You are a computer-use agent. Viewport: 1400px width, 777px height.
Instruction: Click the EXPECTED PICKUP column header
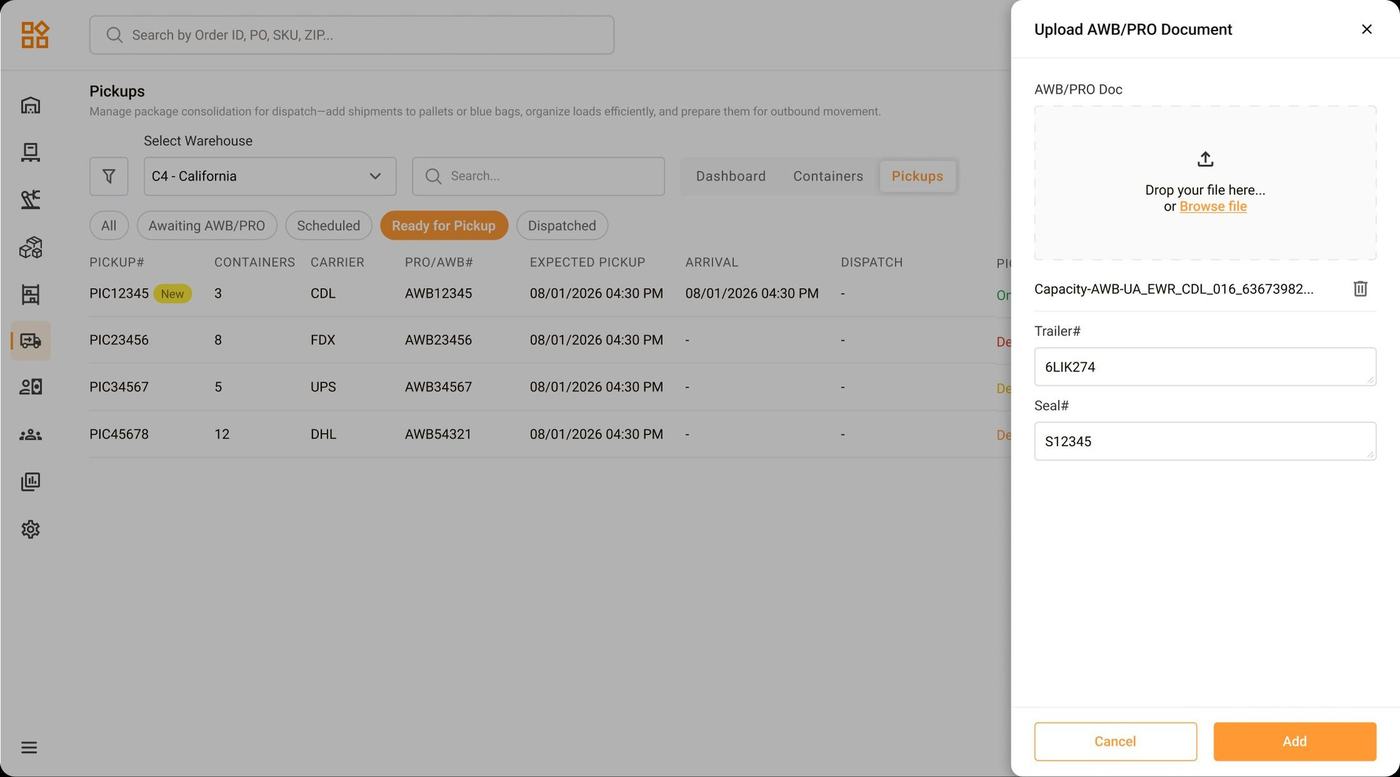(588, 262)
